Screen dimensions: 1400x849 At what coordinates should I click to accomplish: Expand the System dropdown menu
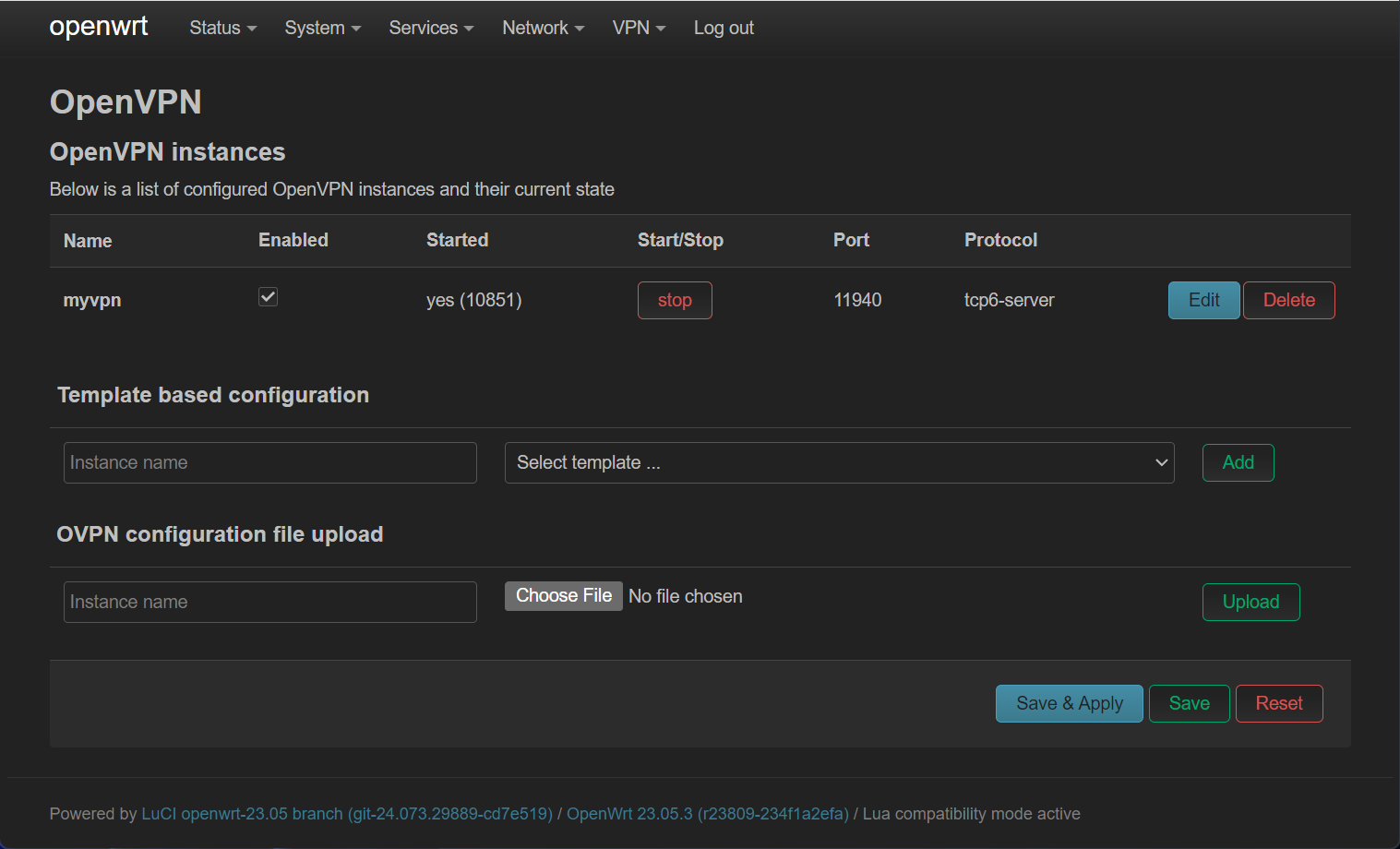[322, 28]
